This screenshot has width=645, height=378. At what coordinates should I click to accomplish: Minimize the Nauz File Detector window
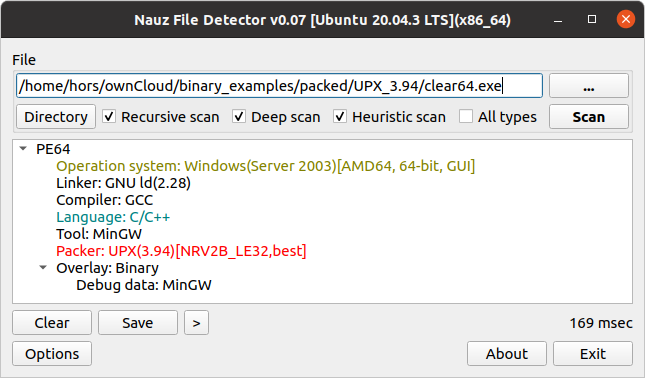558,20
